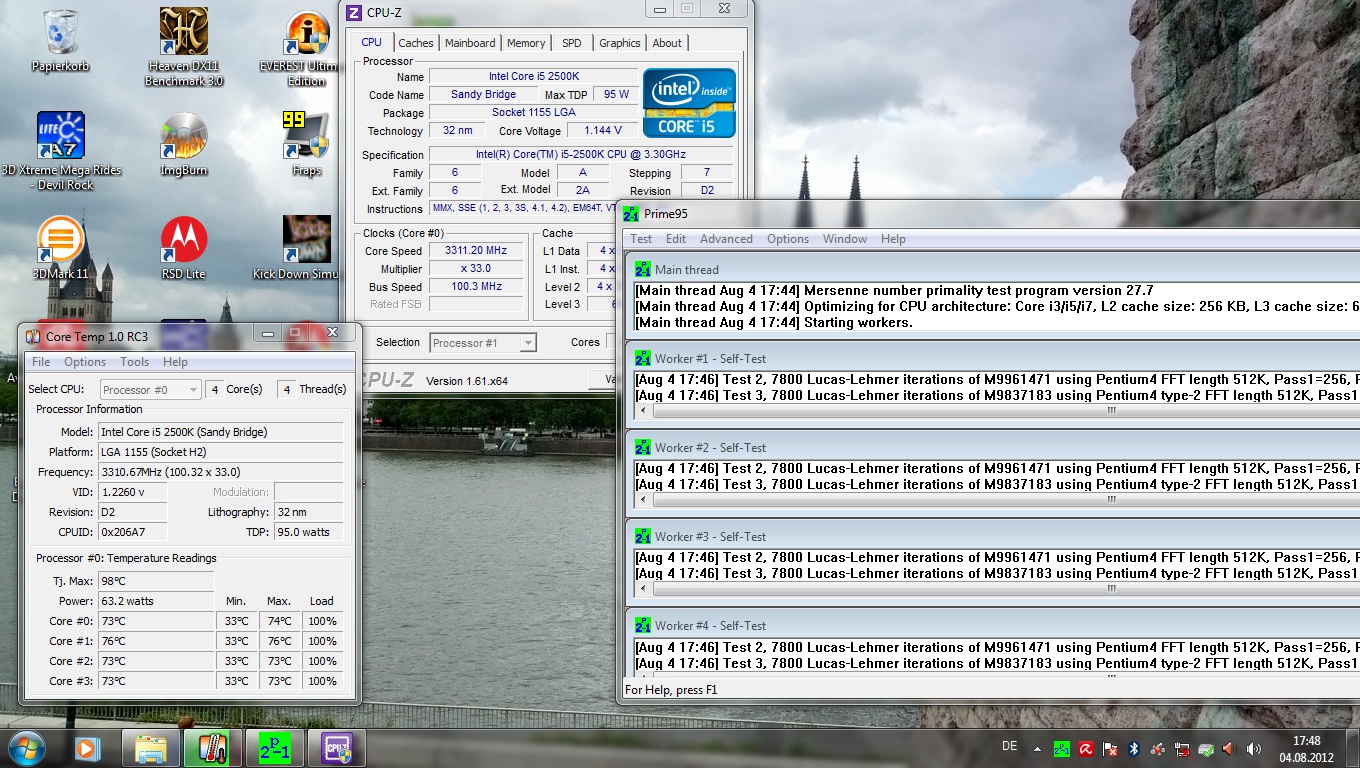Image resolution: width=1360 pixels, height=768 pixels.
Task: Switch to Core Temp taskbar button
Action: tap(212, 748)
